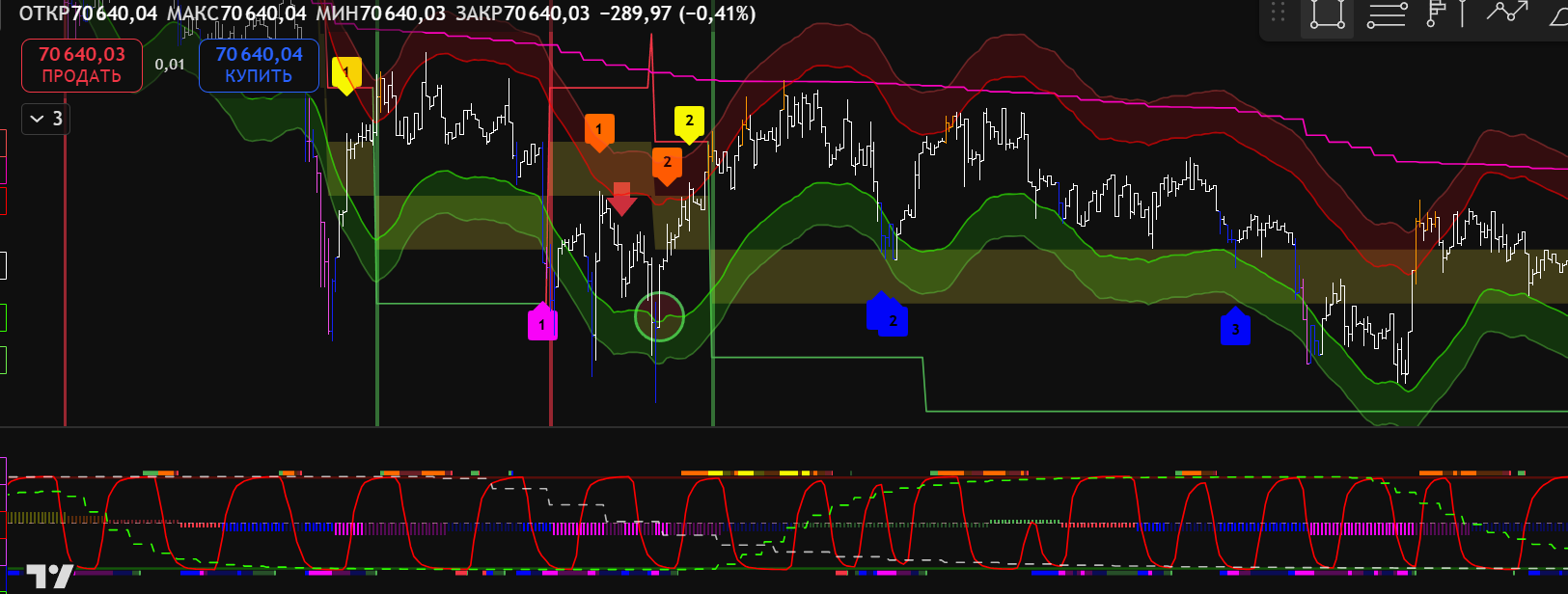Click the red down arrow signal marker
The image size is (1568, 594).
coord(622,199)
